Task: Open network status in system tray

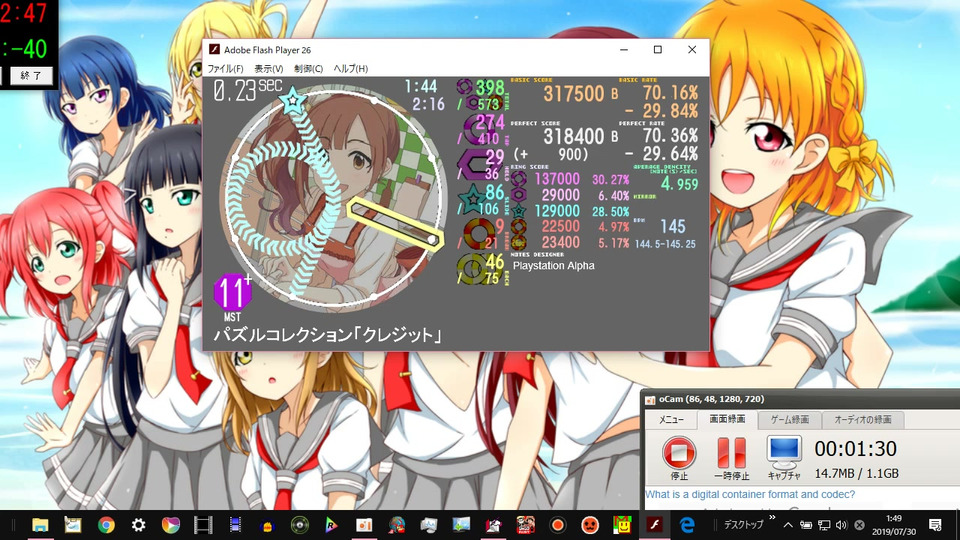Action: (x=824, y=525)
